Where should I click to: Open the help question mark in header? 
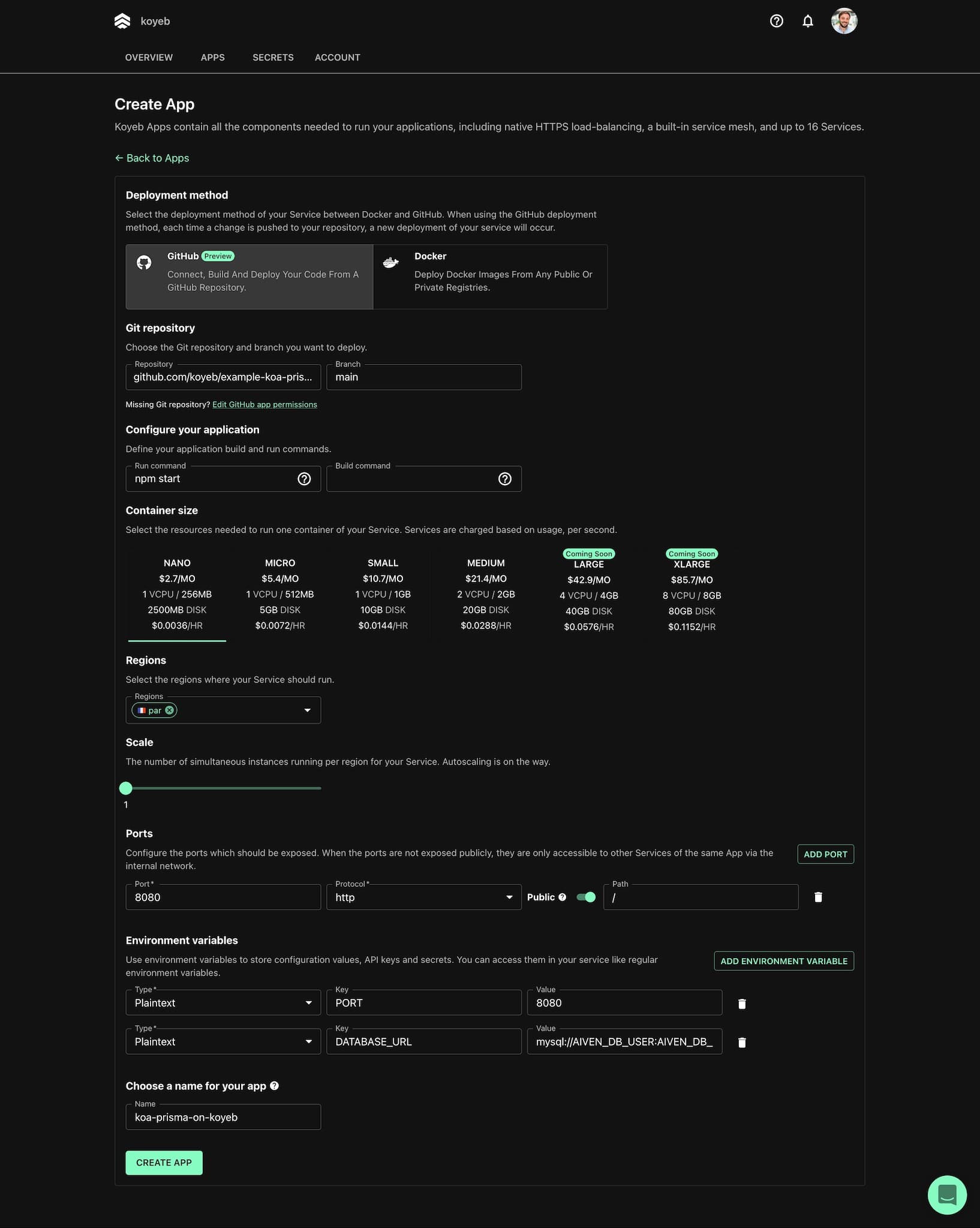(x=776, y=22)
